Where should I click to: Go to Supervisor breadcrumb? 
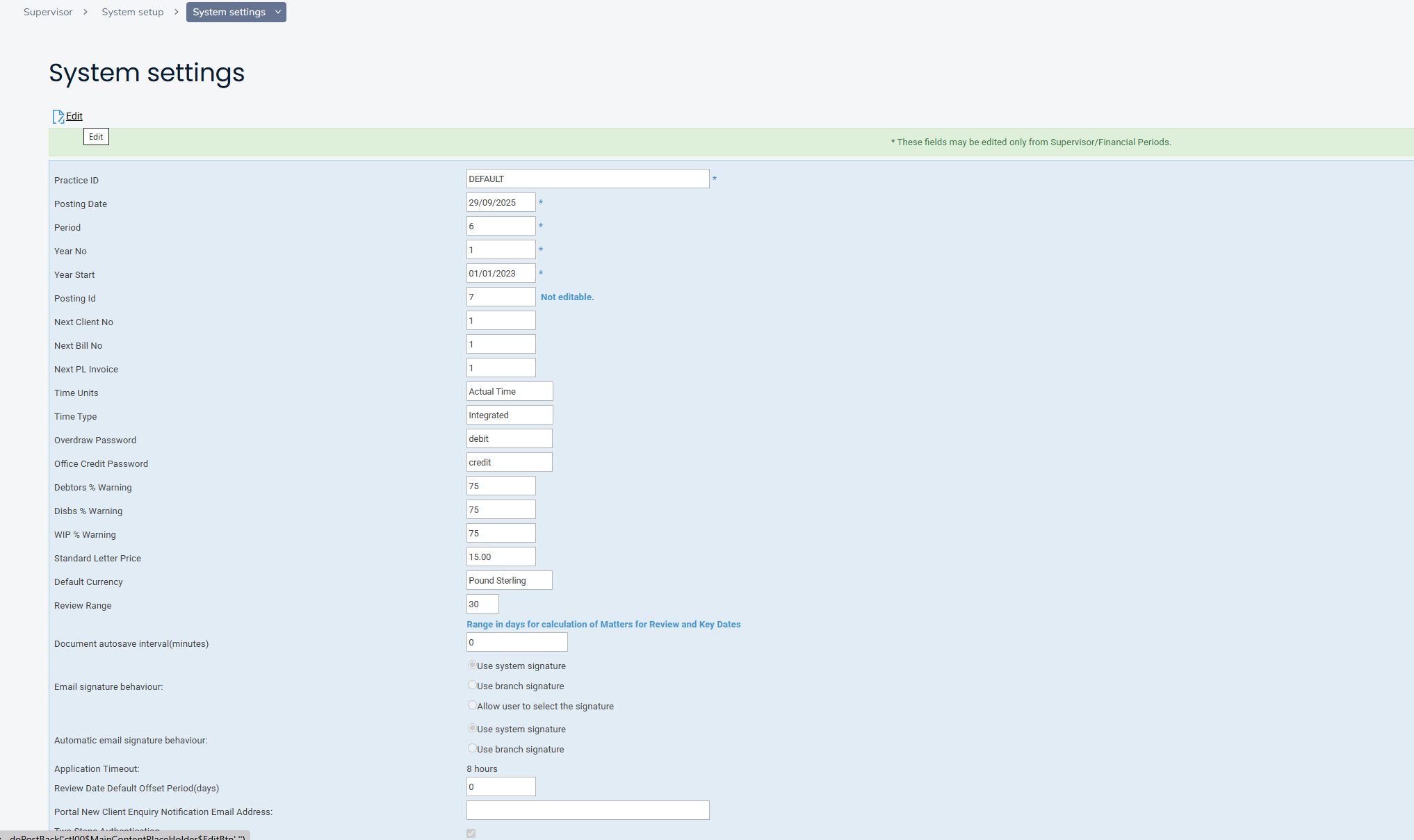click(x=48, y=12)
